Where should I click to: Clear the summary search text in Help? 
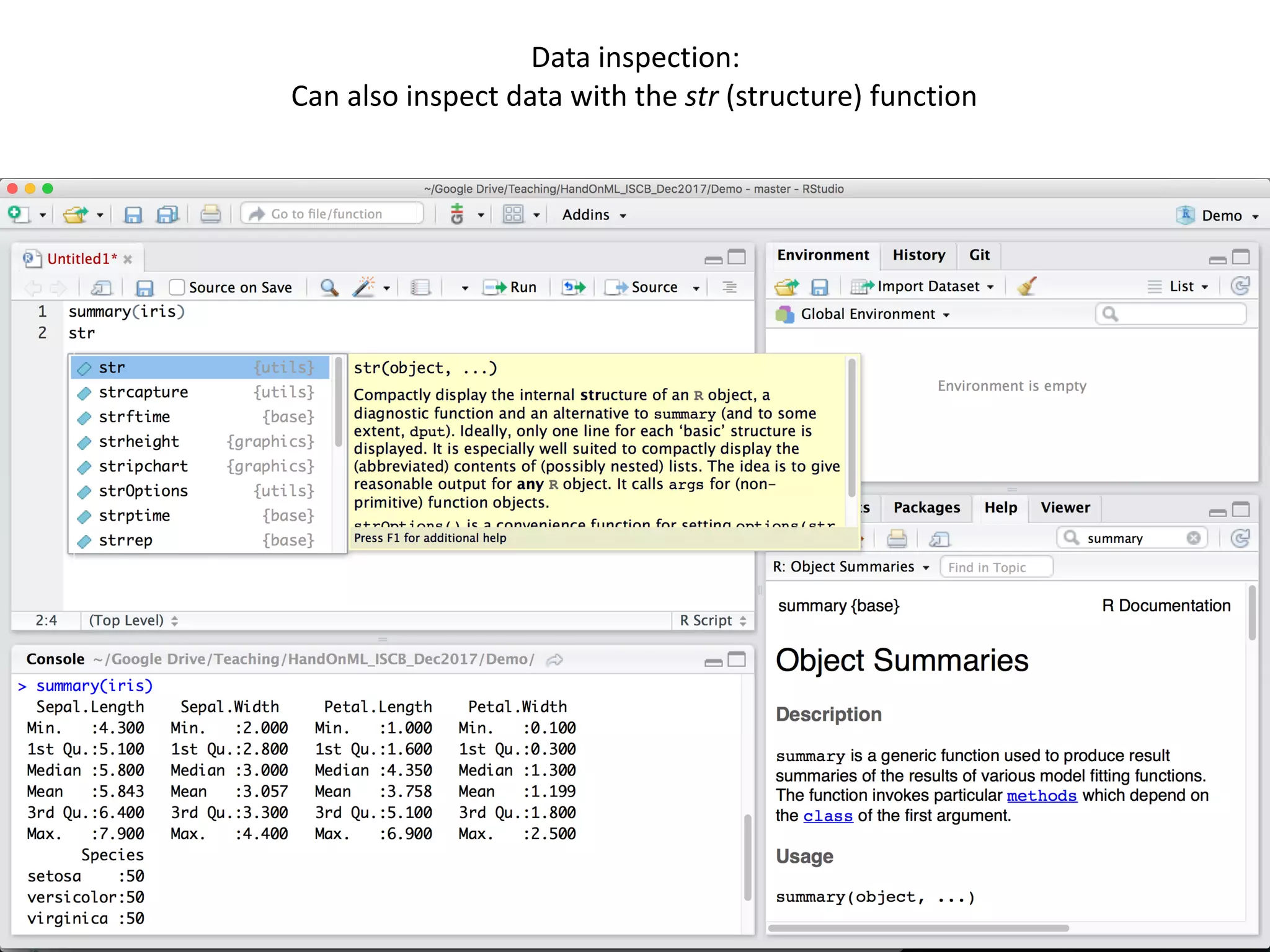(x=1194, y=538)
